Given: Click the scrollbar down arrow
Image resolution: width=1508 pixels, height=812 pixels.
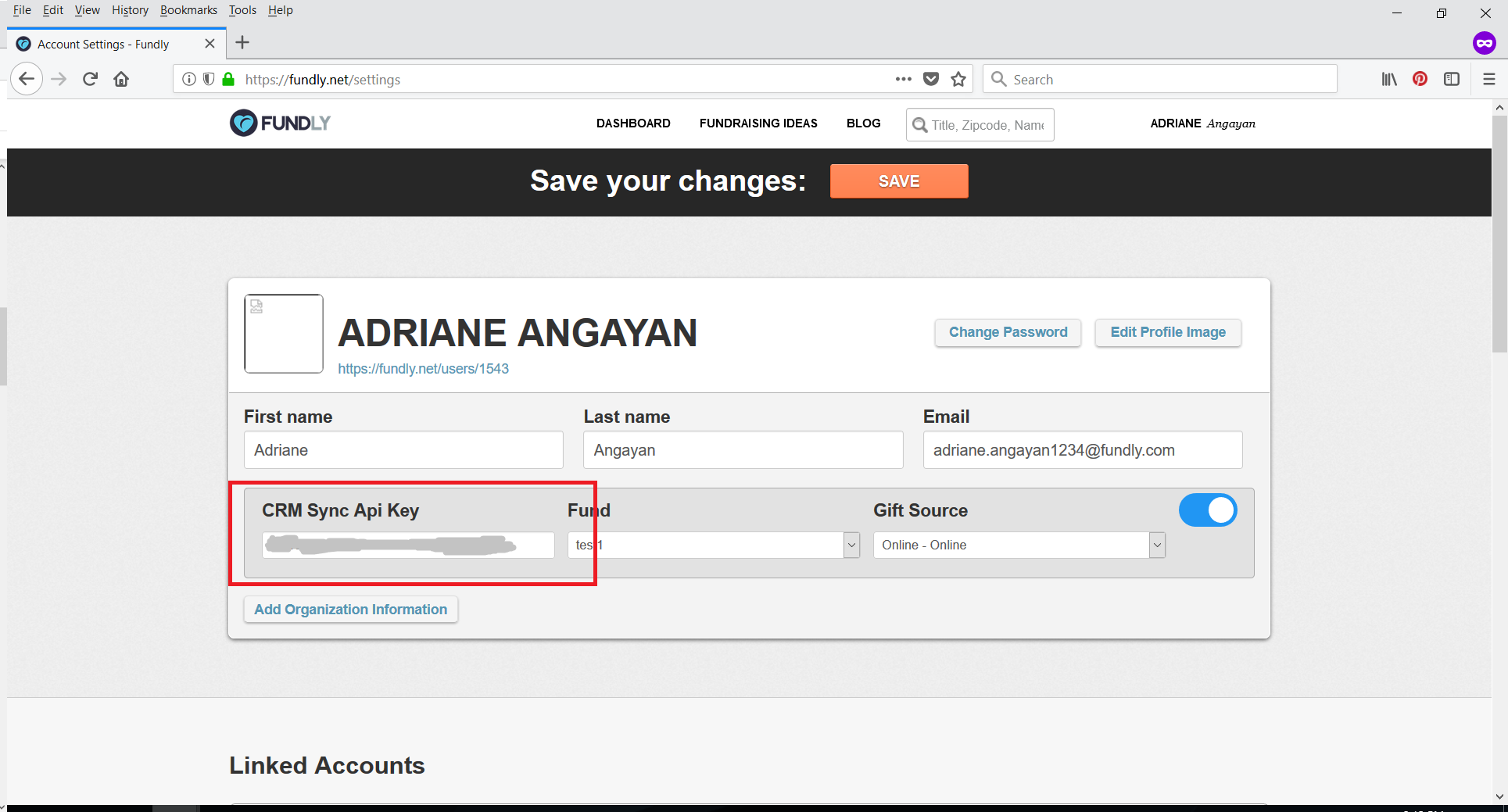Looking at the screenshot, I should pos(1499,796).
